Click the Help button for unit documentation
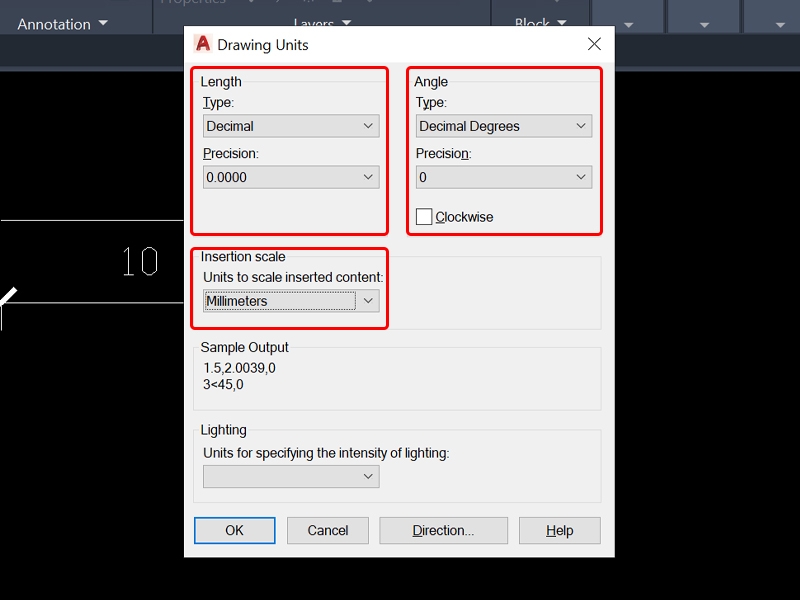The height and width of the screenshot is (600, 800). pos(559,530)
